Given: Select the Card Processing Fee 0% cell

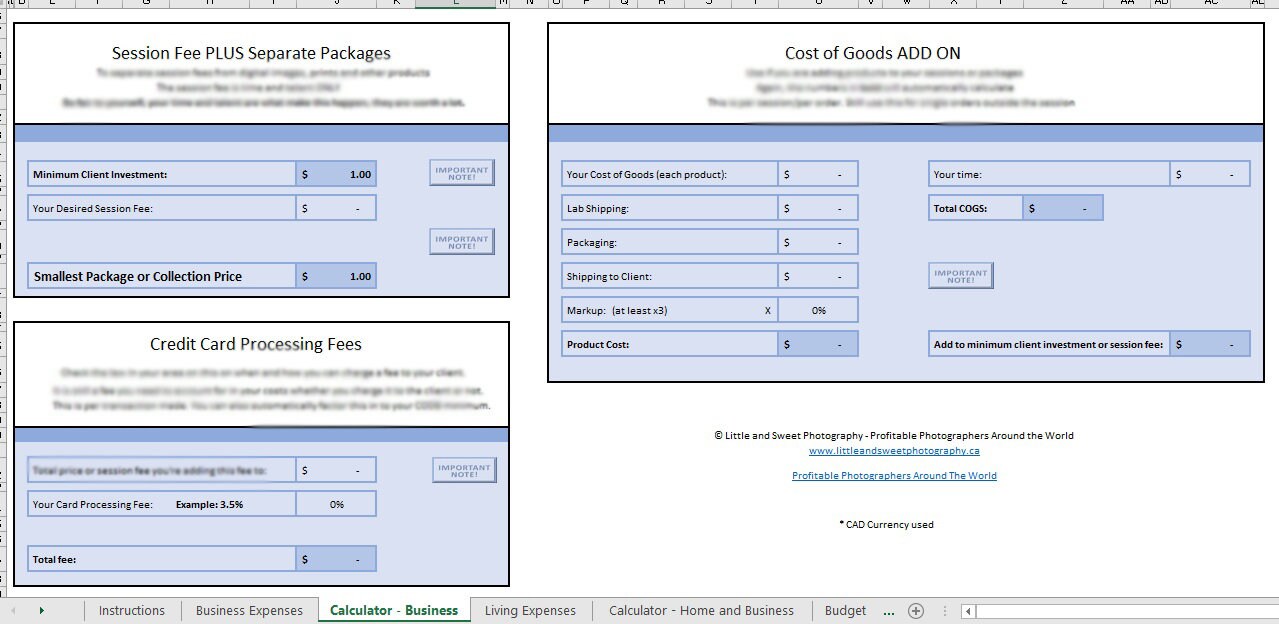Looking at the screenshot, I should click(x=336, y=503).
